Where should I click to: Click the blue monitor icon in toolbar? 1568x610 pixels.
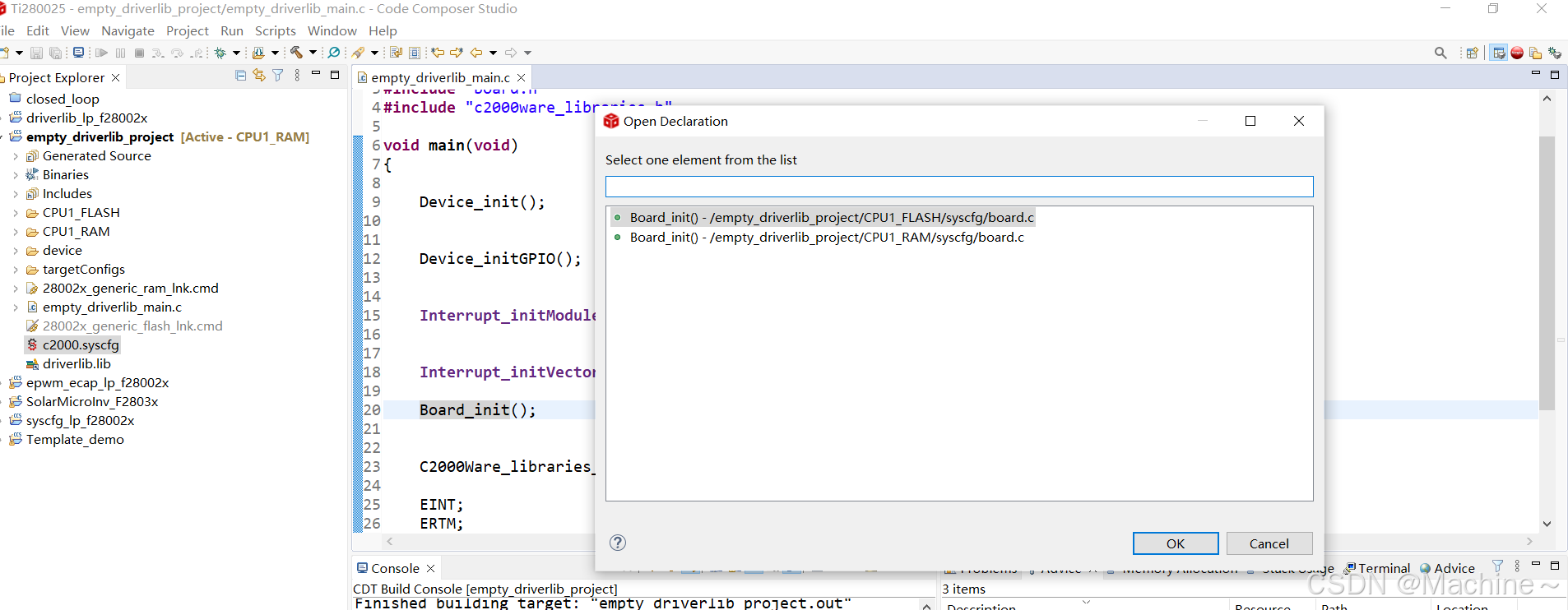pyautogui.click(x=78, y=53)
